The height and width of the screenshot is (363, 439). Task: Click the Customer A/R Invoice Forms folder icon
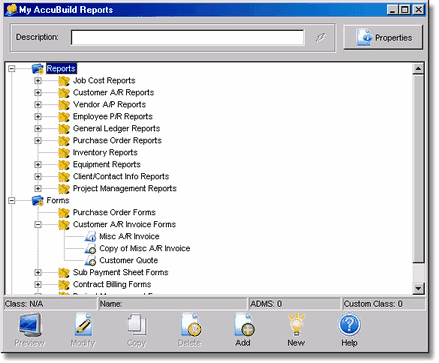click(64, 225)
